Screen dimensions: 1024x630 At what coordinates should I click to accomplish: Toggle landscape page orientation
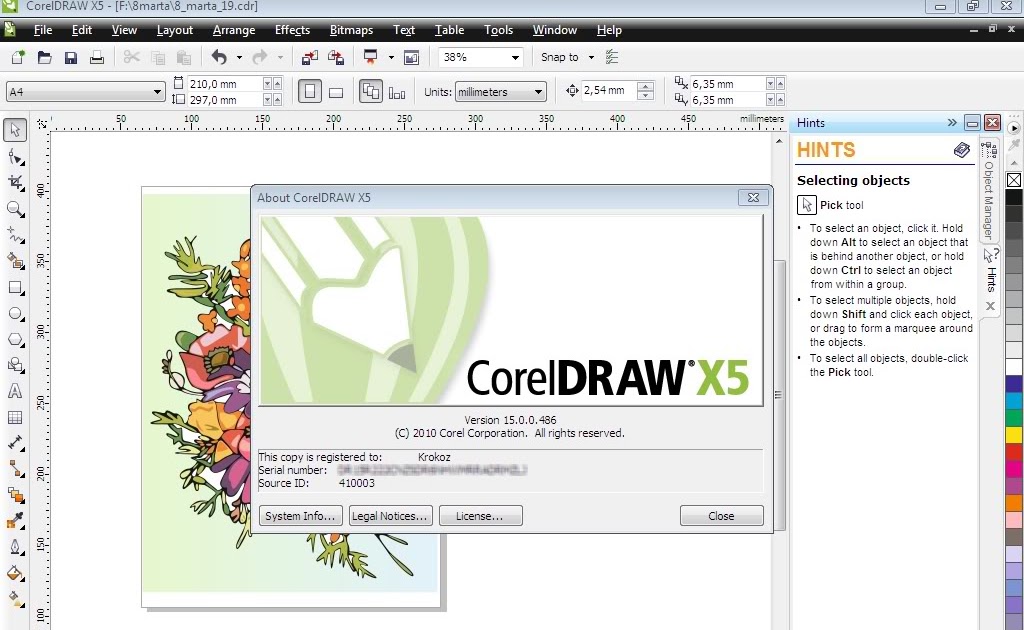[337, 91]
